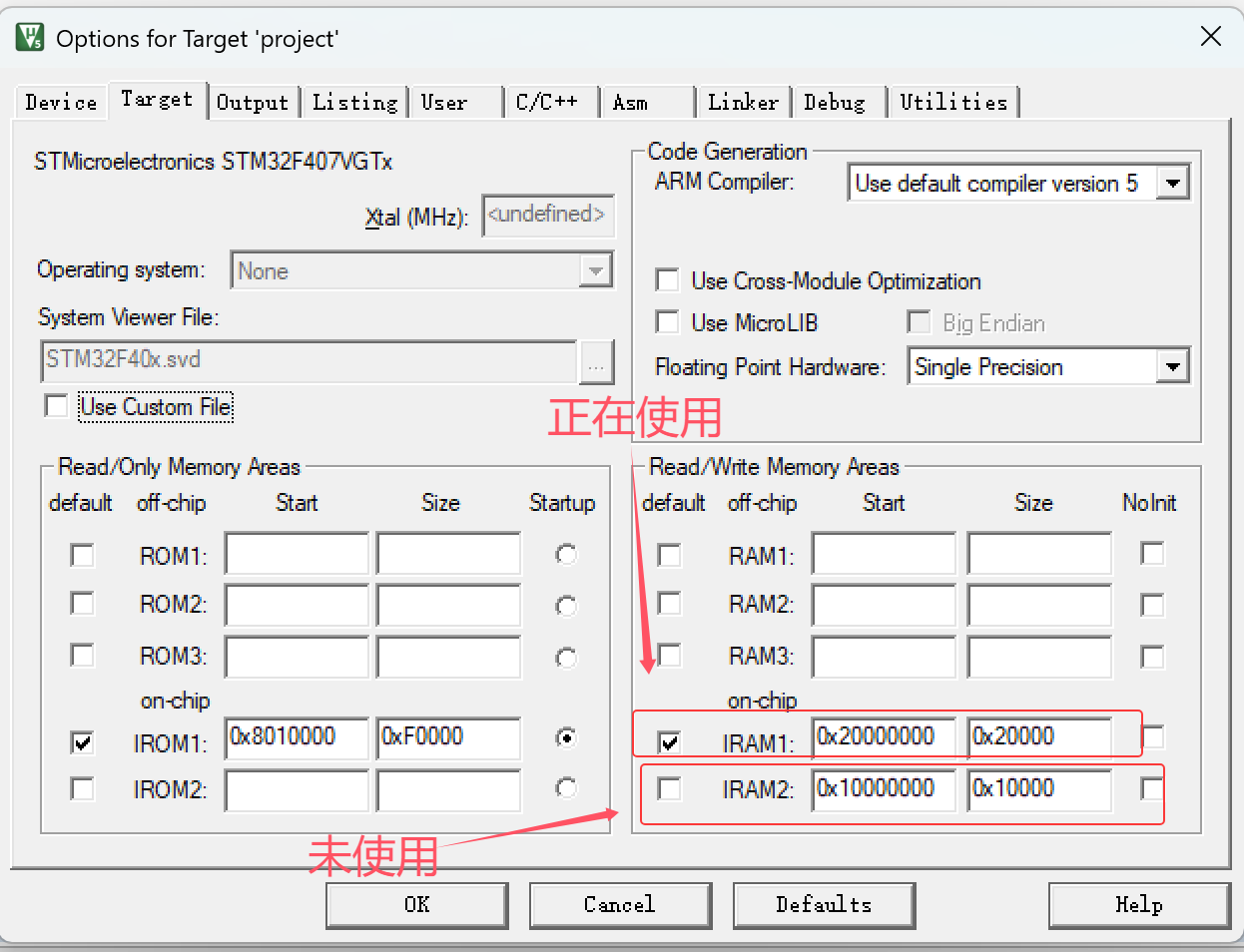Toggle RAM1 default checkbox
The image size is (1244, 952).
669,555
